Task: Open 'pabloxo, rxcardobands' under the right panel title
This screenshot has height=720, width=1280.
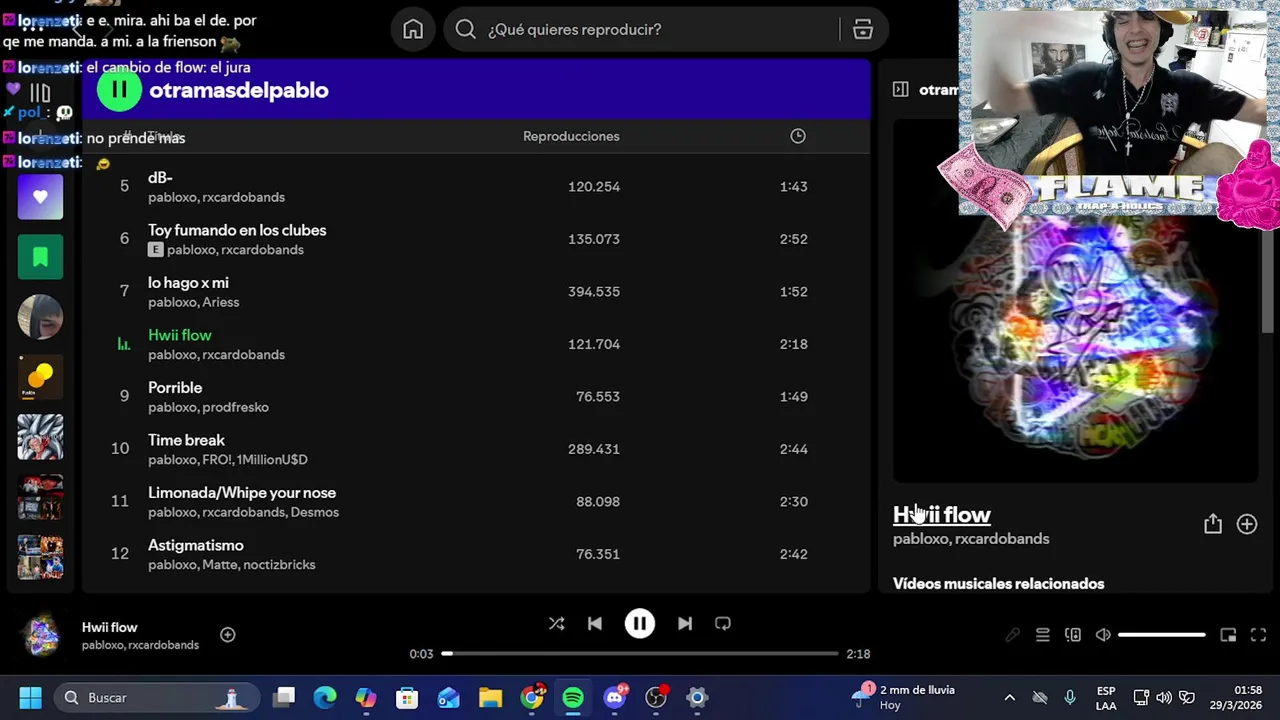Action: coord(971,539)
